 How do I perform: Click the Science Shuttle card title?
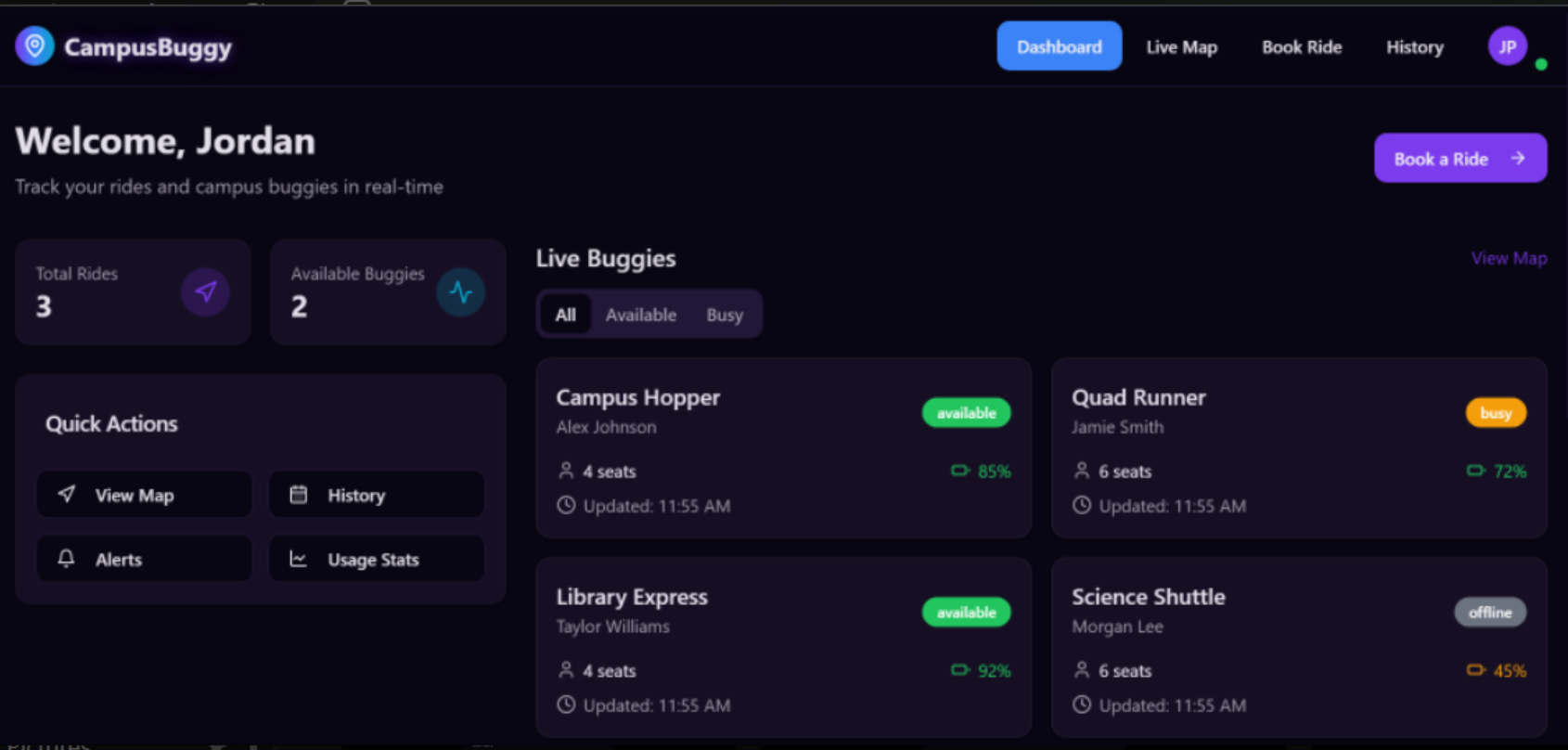point(1149,597)
